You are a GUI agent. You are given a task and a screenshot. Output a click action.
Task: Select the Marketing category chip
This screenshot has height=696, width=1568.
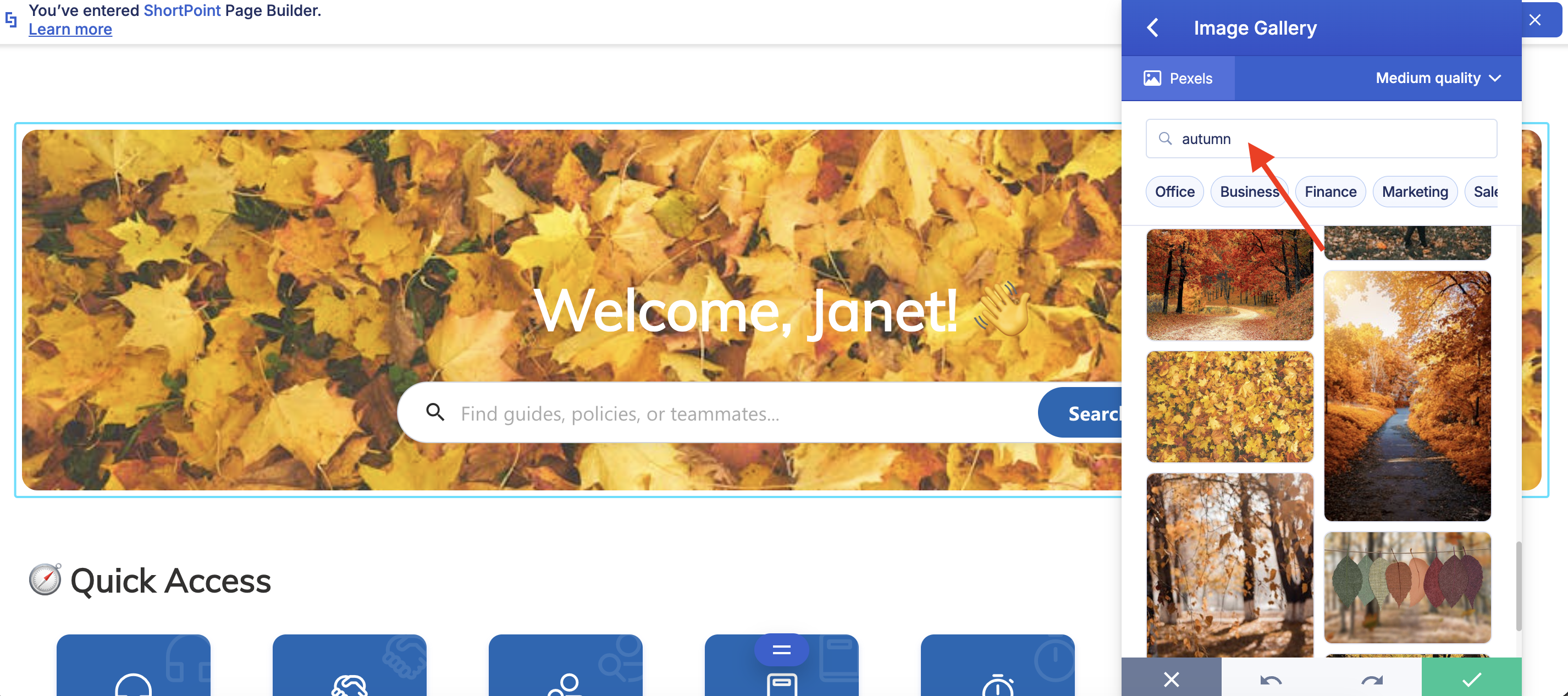[x=1415, y=192]
